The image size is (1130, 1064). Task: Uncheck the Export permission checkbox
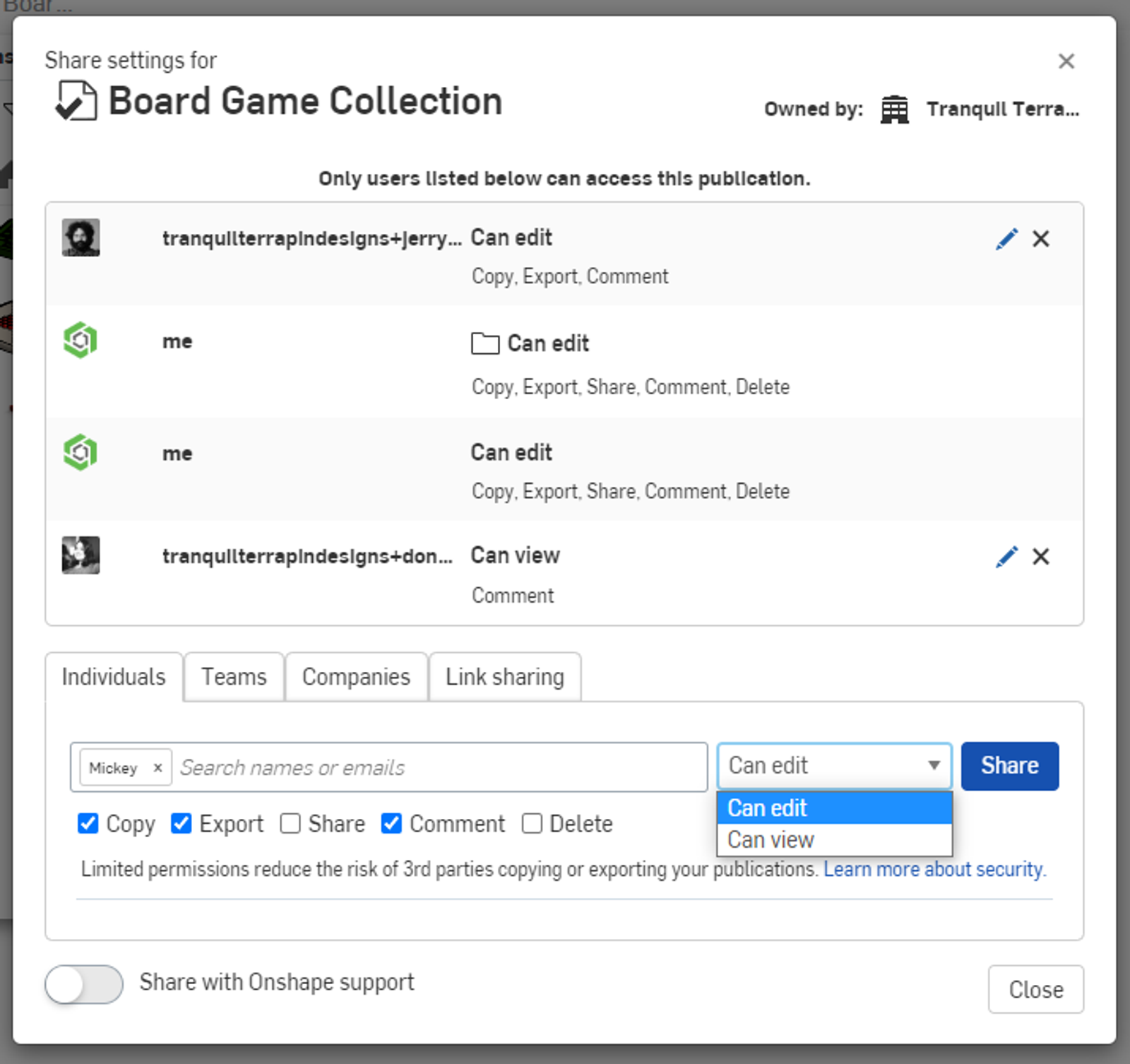[x=181, y=823]
